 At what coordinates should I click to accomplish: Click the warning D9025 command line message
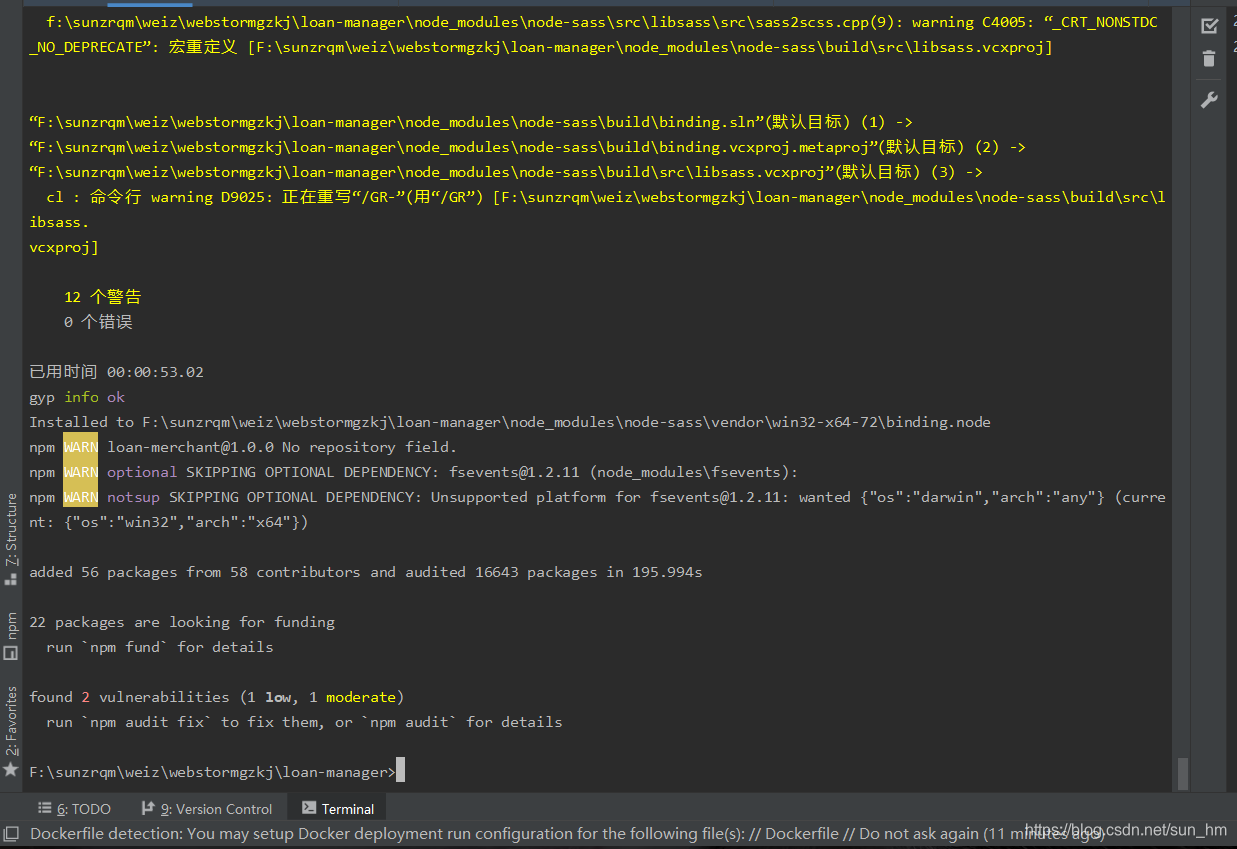tap(597, 222)
